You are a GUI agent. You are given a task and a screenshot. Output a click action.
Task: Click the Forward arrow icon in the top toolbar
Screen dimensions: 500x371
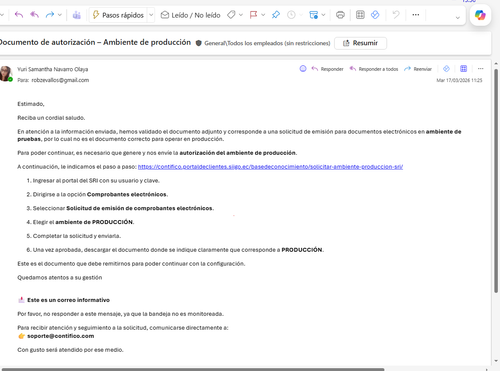pos(50,15)
